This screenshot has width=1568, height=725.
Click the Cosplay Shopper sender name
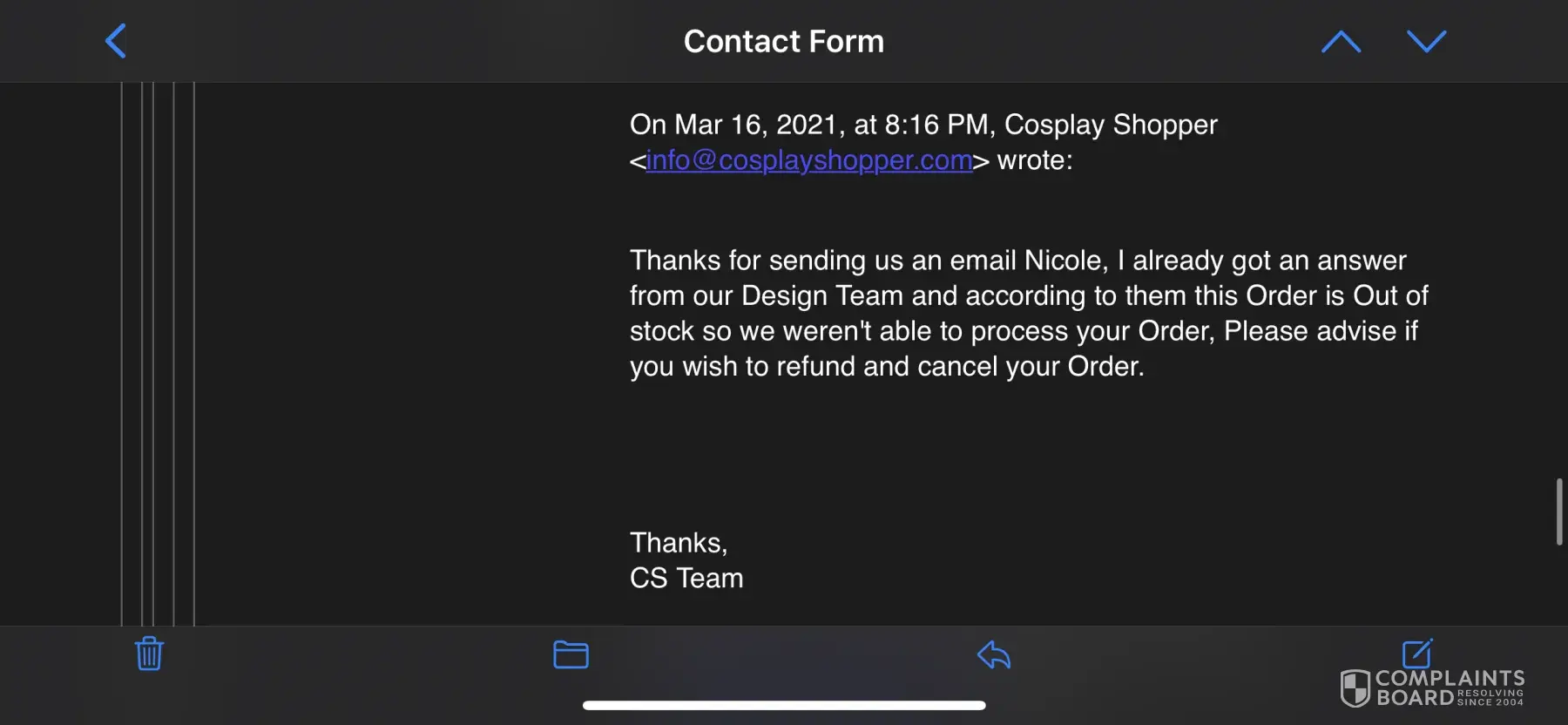(x=1111, y=125)
